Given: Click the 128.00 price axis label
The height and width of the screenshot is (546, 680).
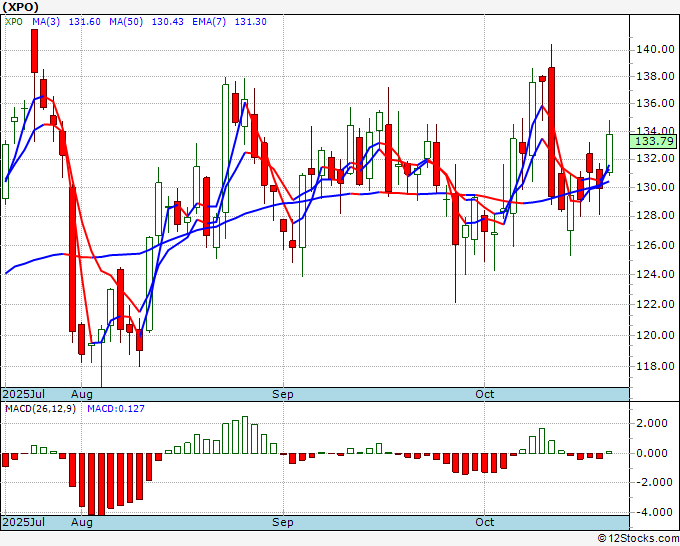Looking at the screenshot, I should click(655, 216).
